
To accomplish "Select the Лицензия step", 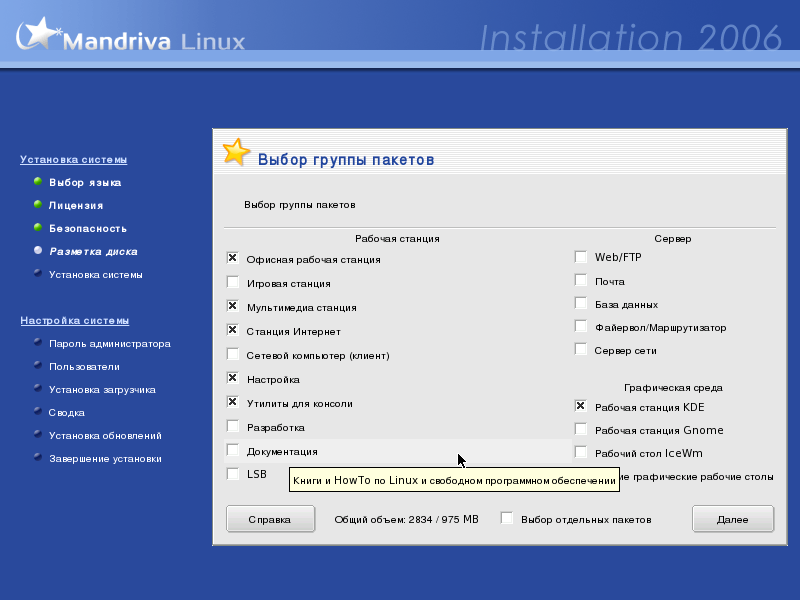I will click(x=76, y=206).
